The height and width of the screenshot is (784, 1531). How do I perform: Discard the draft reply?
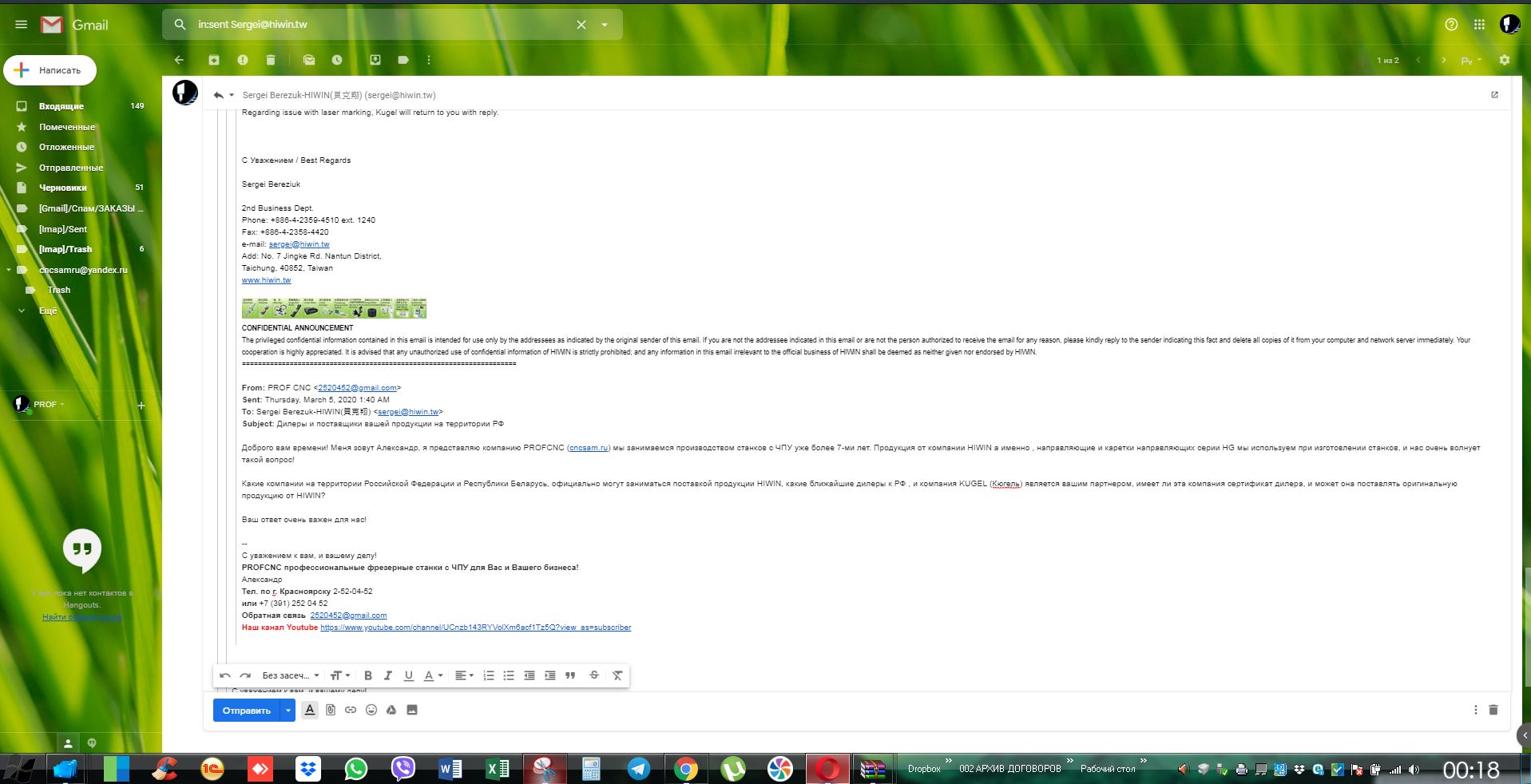click(x=1493, y=710)
